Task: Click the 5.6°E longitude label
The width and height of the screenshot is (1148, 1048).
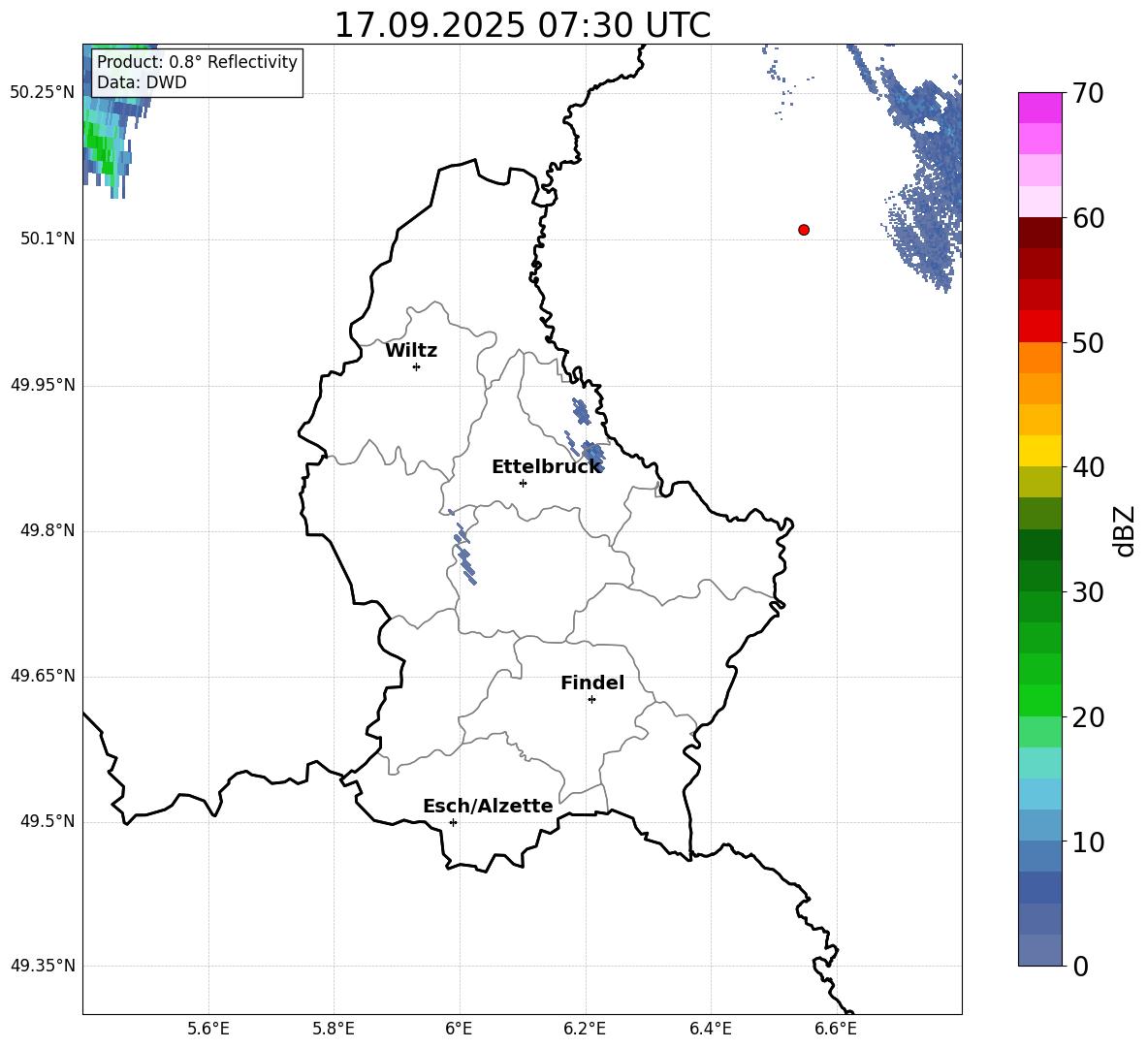Action: coord(207,1029)
